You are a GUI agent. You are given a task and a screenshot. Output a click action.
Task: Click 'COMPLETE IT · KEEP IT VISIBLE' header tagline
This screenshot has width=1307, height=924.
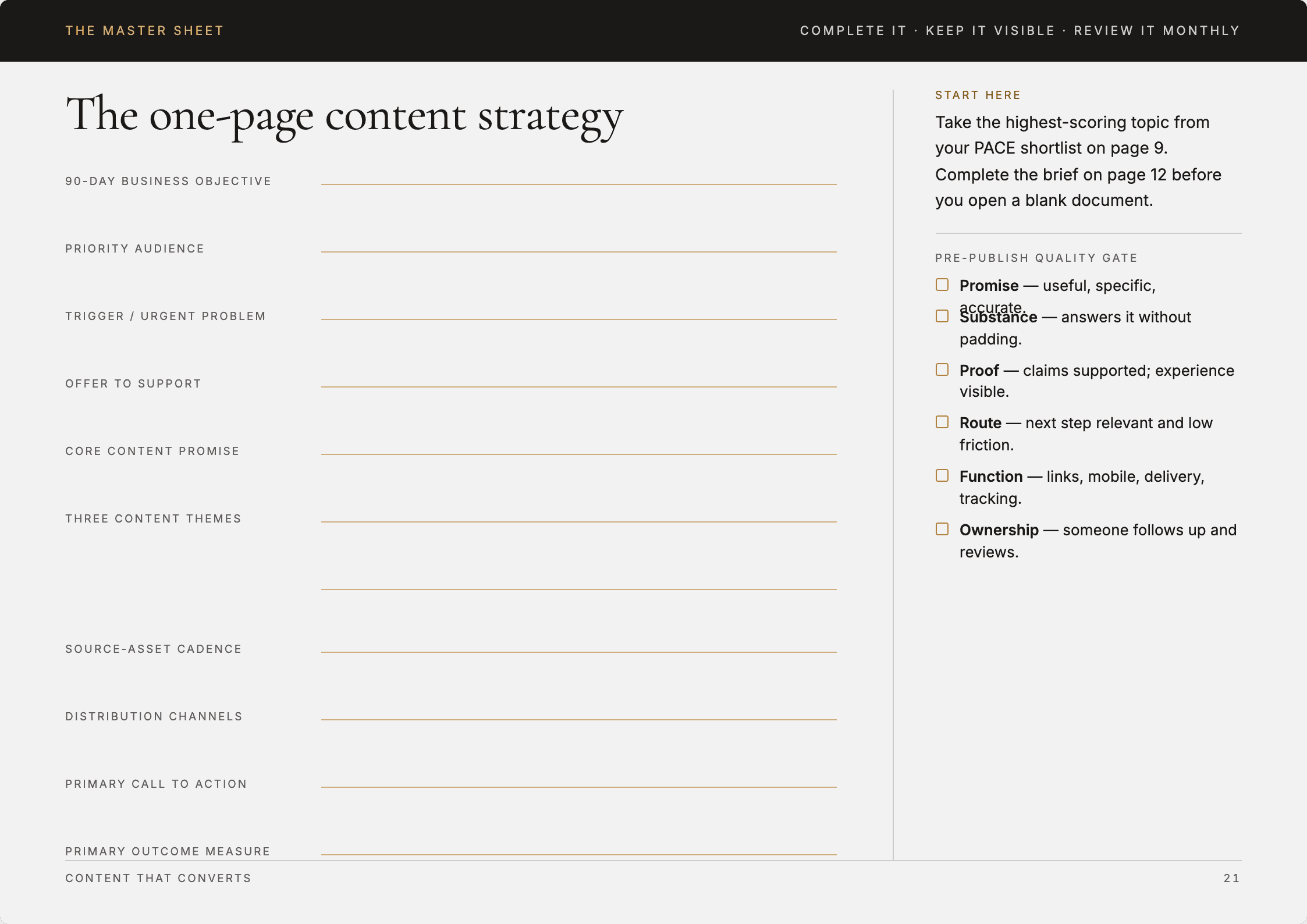click(928, 31)
